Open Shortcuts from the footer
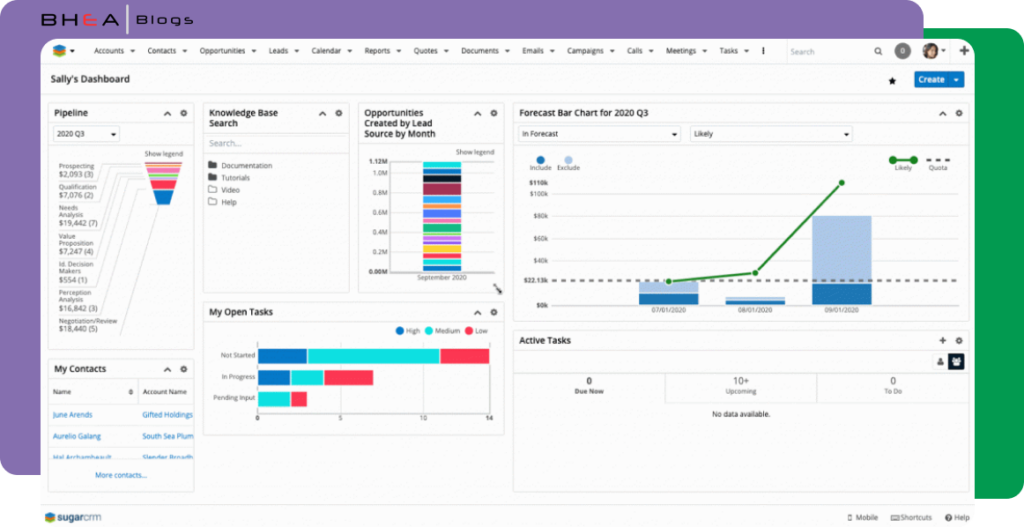The image size is (1024, 527). 911,517
